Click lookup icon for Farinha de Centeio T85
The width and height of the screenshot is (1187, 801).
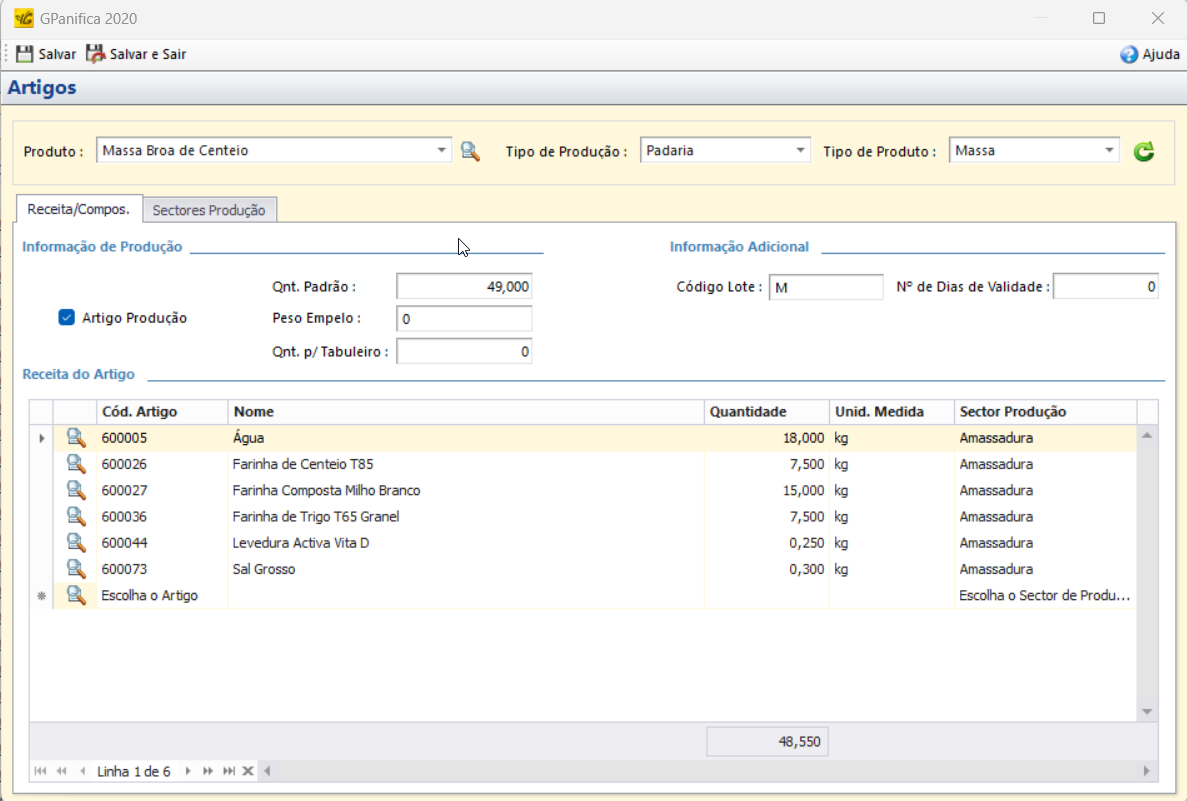(76, 464)
